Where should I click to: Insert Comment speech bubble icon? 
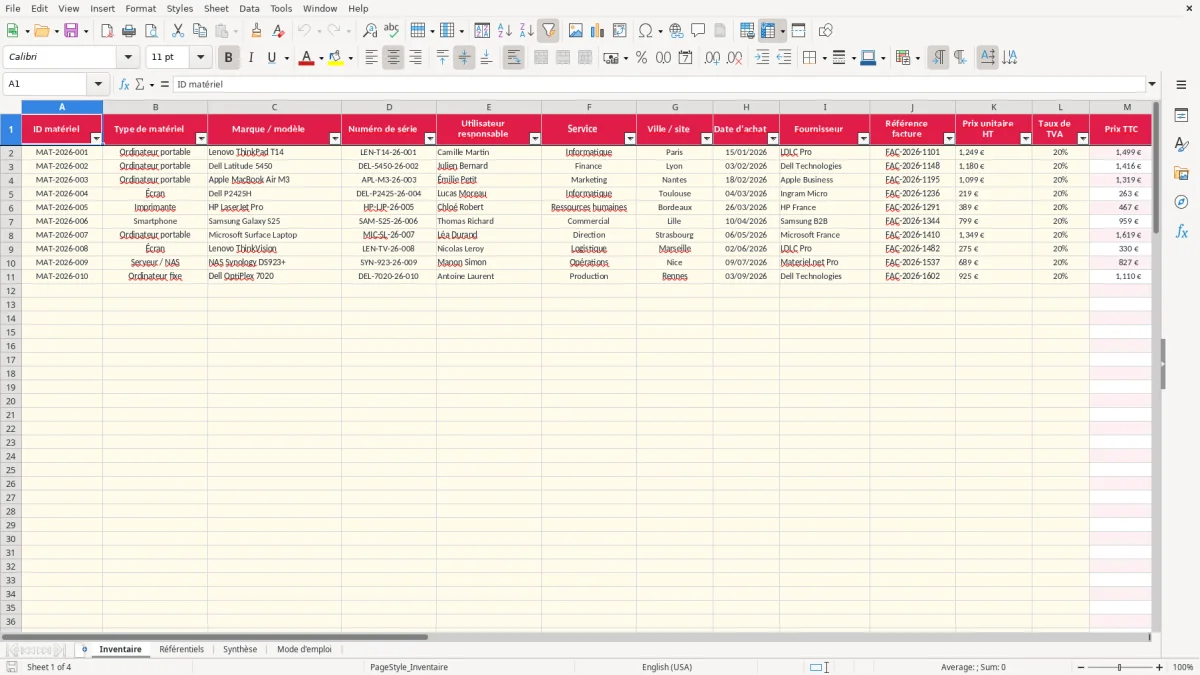pos(698,31)
